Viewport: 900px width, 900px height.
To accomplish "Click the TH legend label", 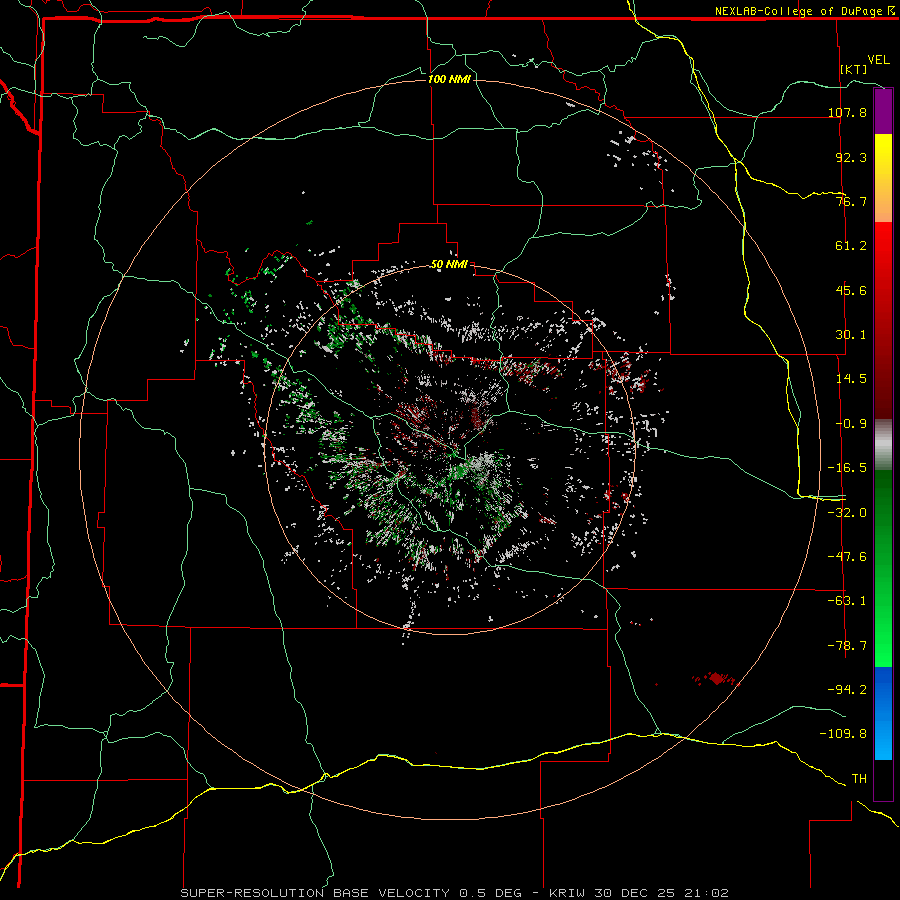I will coord(859,779).
